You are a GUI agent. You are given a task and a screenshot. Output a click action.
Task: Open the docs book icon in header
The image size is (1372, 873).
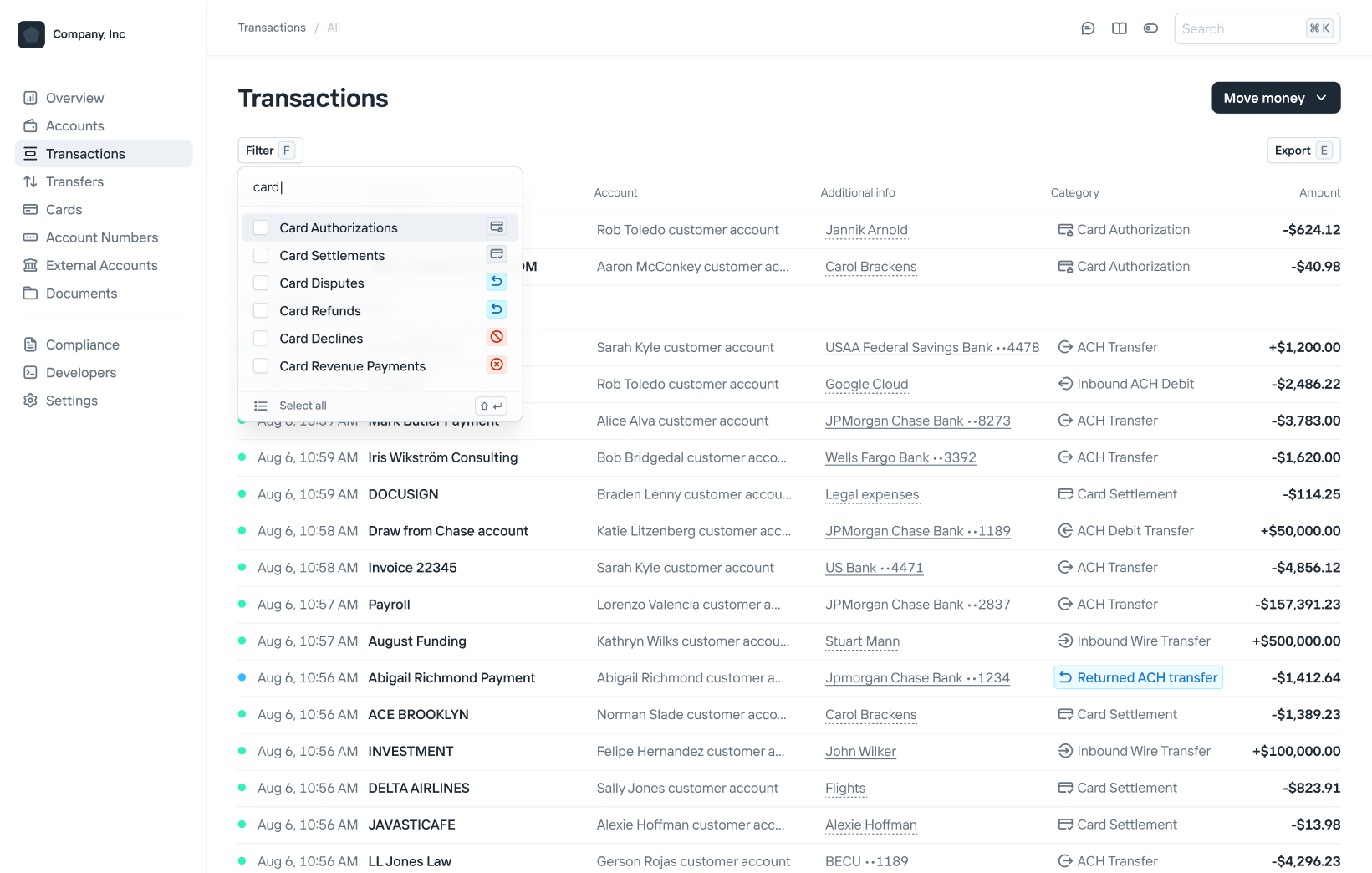1120,28
